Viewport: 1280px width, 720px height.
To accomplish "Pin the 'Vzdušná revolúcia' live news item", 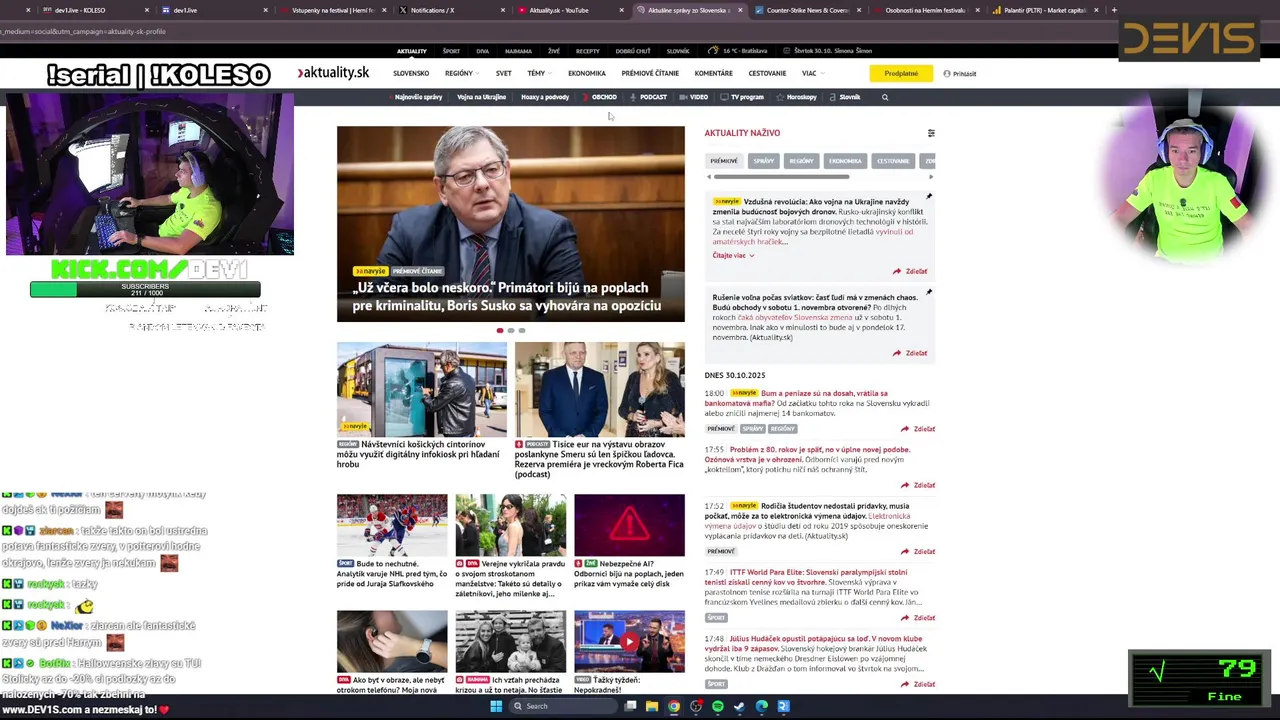I will [929, 196].
